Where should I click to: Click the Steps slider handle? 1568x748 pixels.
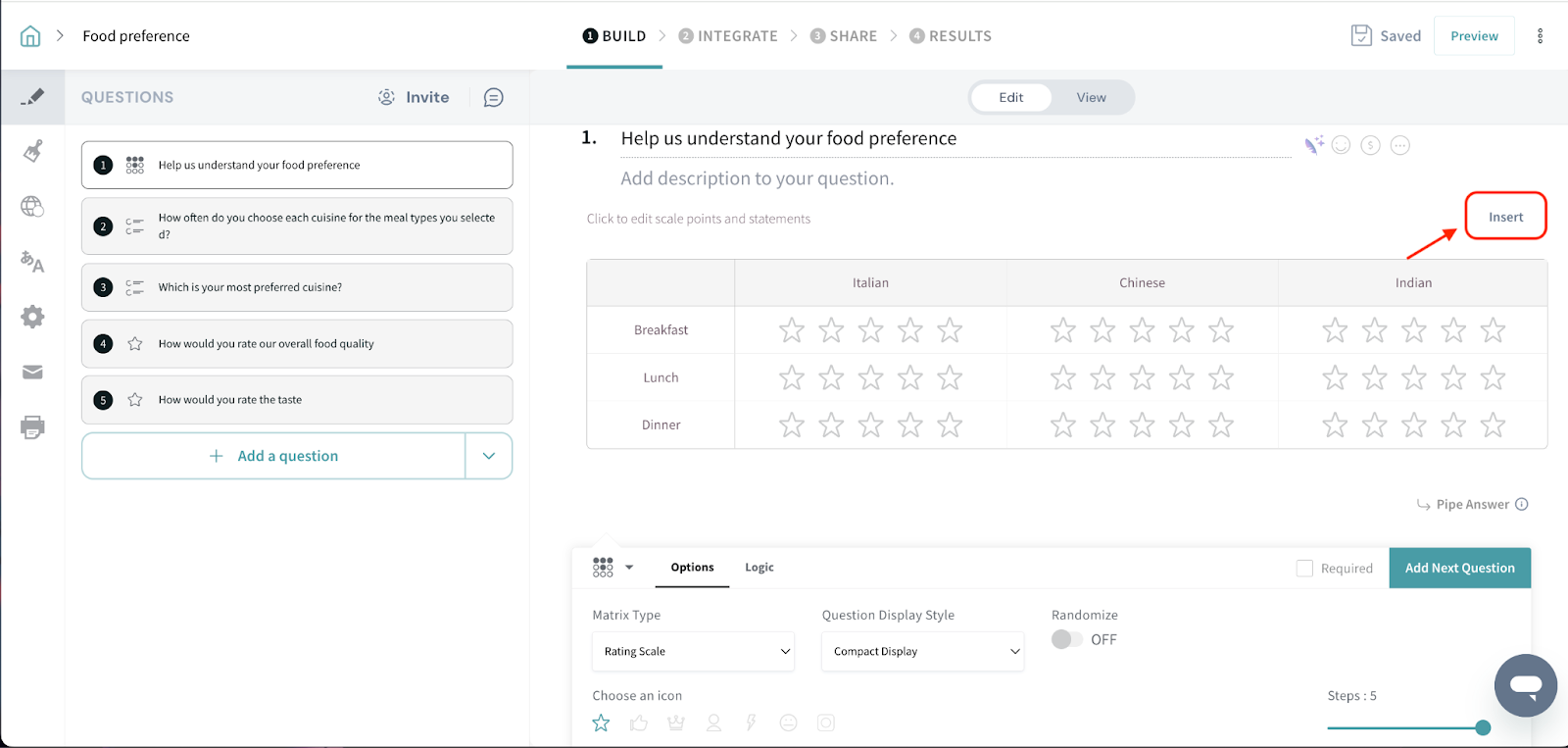(1483, 727)
